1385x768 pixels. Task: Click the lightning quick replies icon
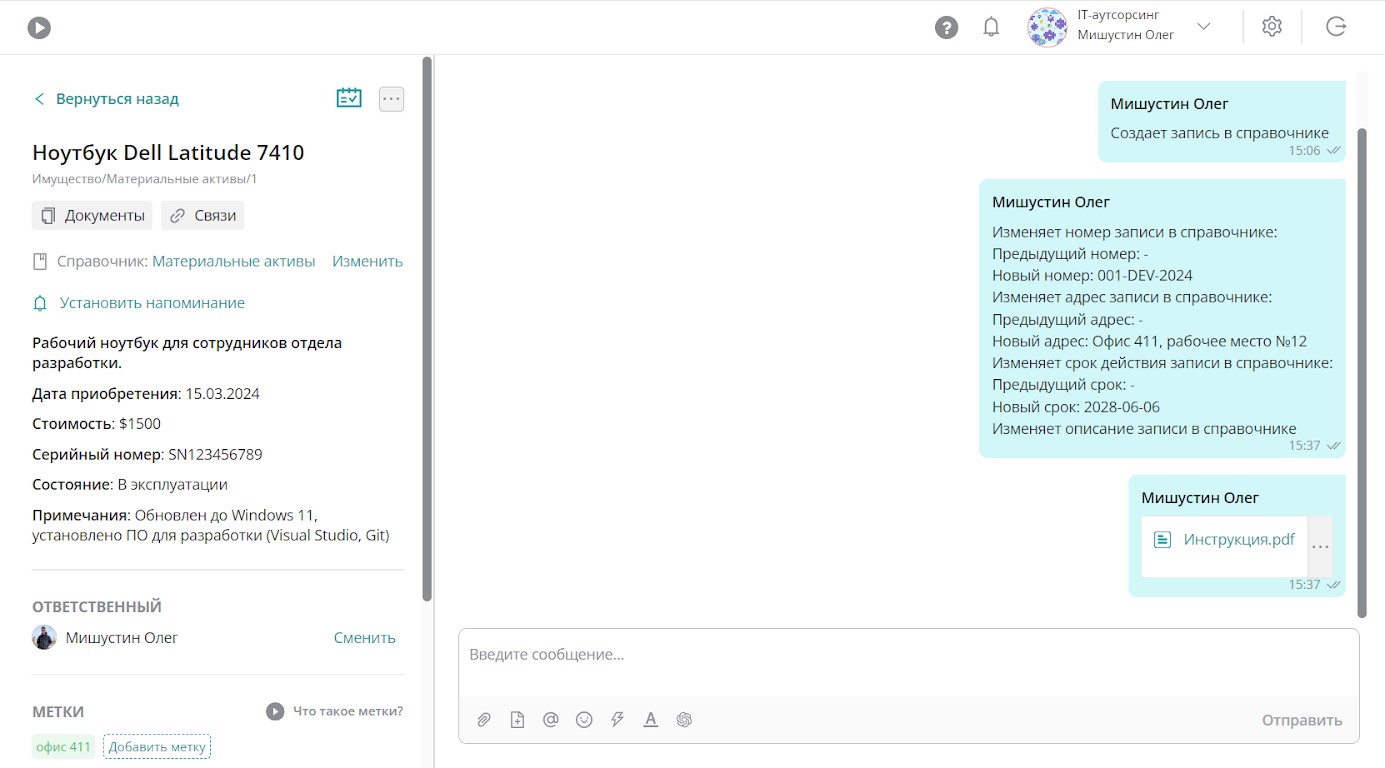pyautogui.click(x=617, y=720)
